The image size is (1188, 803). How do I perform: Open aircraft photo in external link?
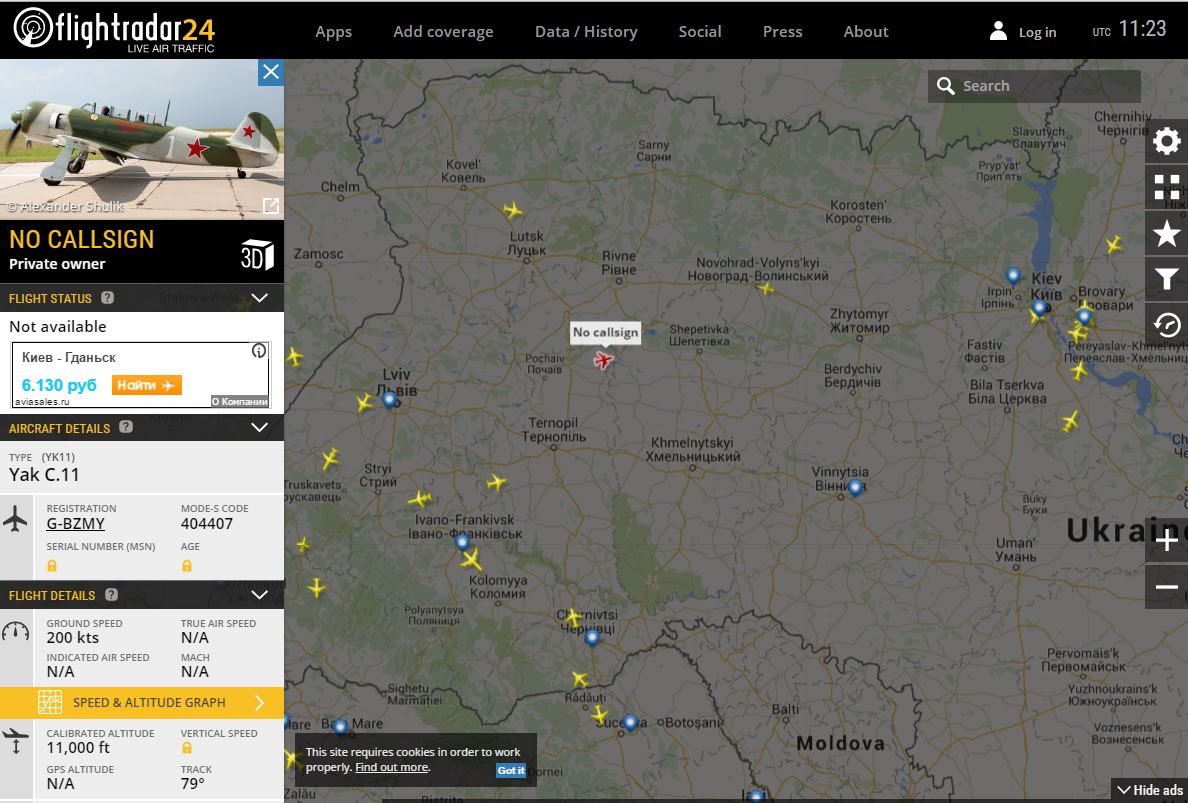click(270, 205)
